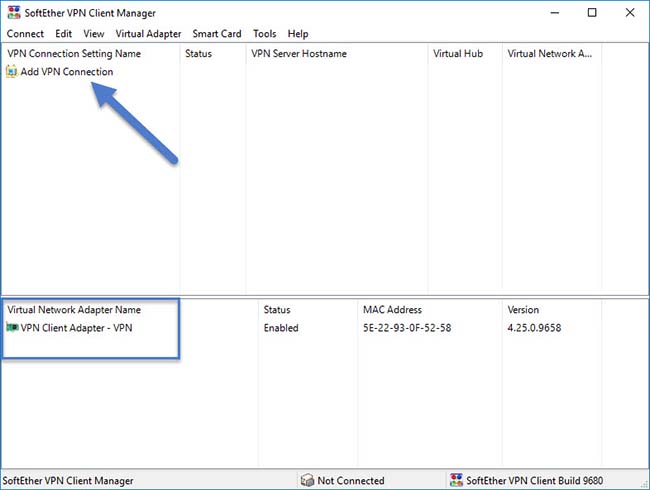Sort by VPN Connection Setting Name column
650x490 pixels.
[x=91, y=53]
